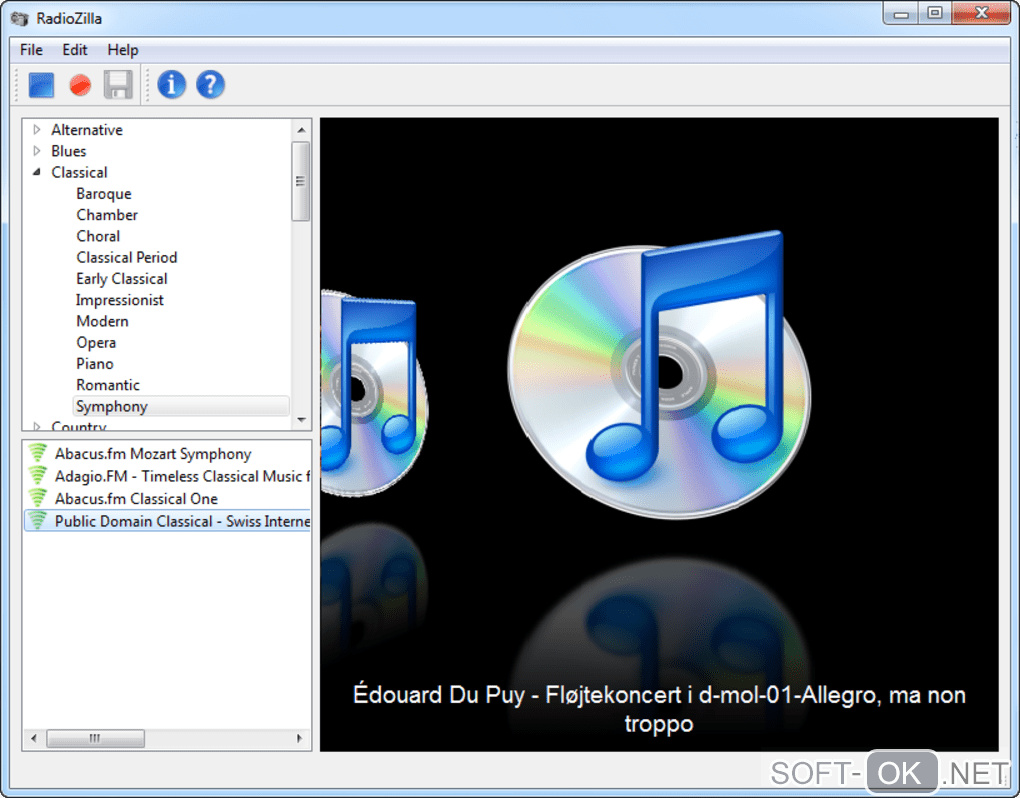Click the station list scrollbar right arrow
This screenshot has width=1020, height=798.
point(299,738)
